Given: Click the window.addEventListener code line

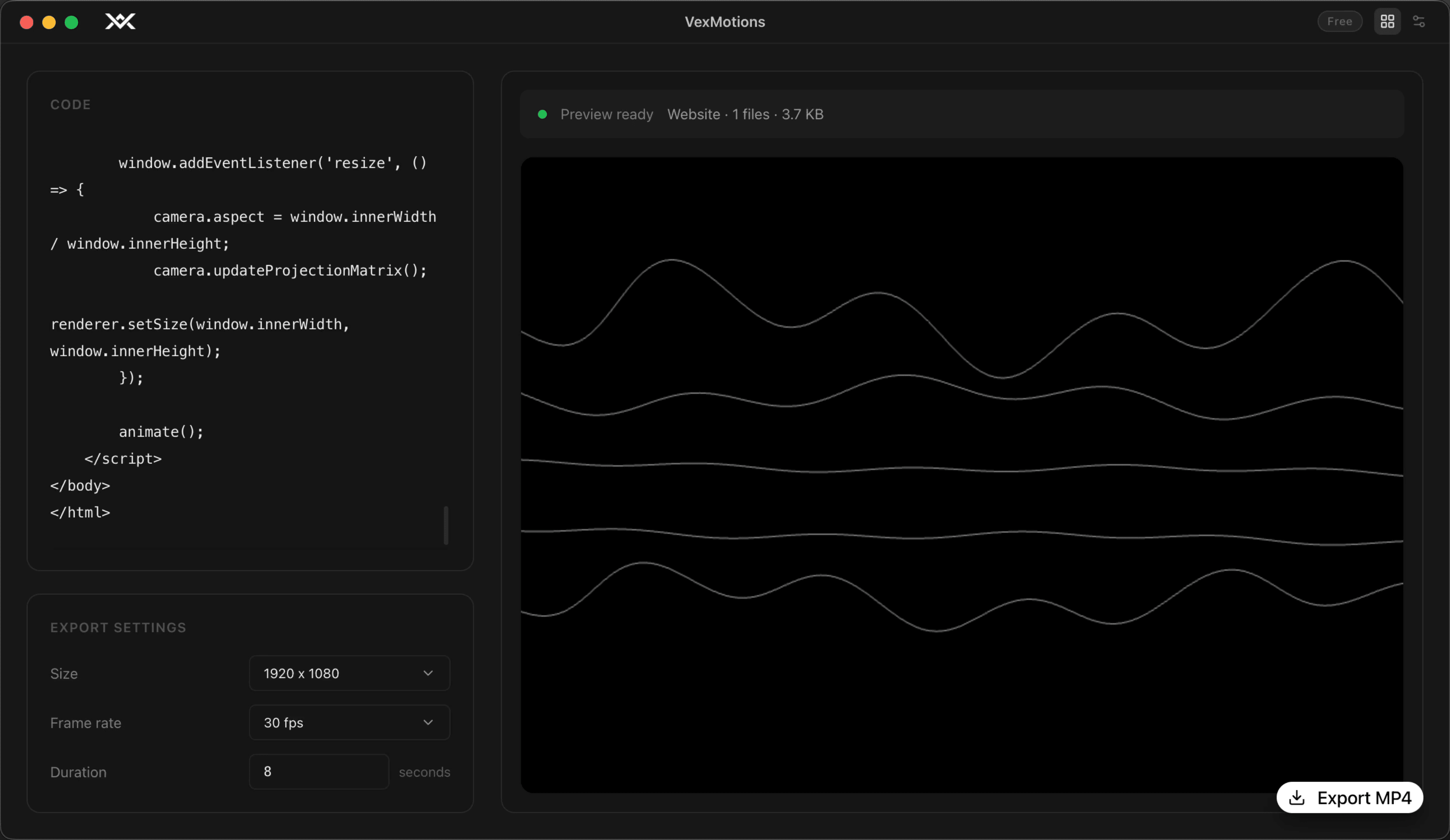Looking at the screenshot, I should pyautogui.click(x=273, y=163).
